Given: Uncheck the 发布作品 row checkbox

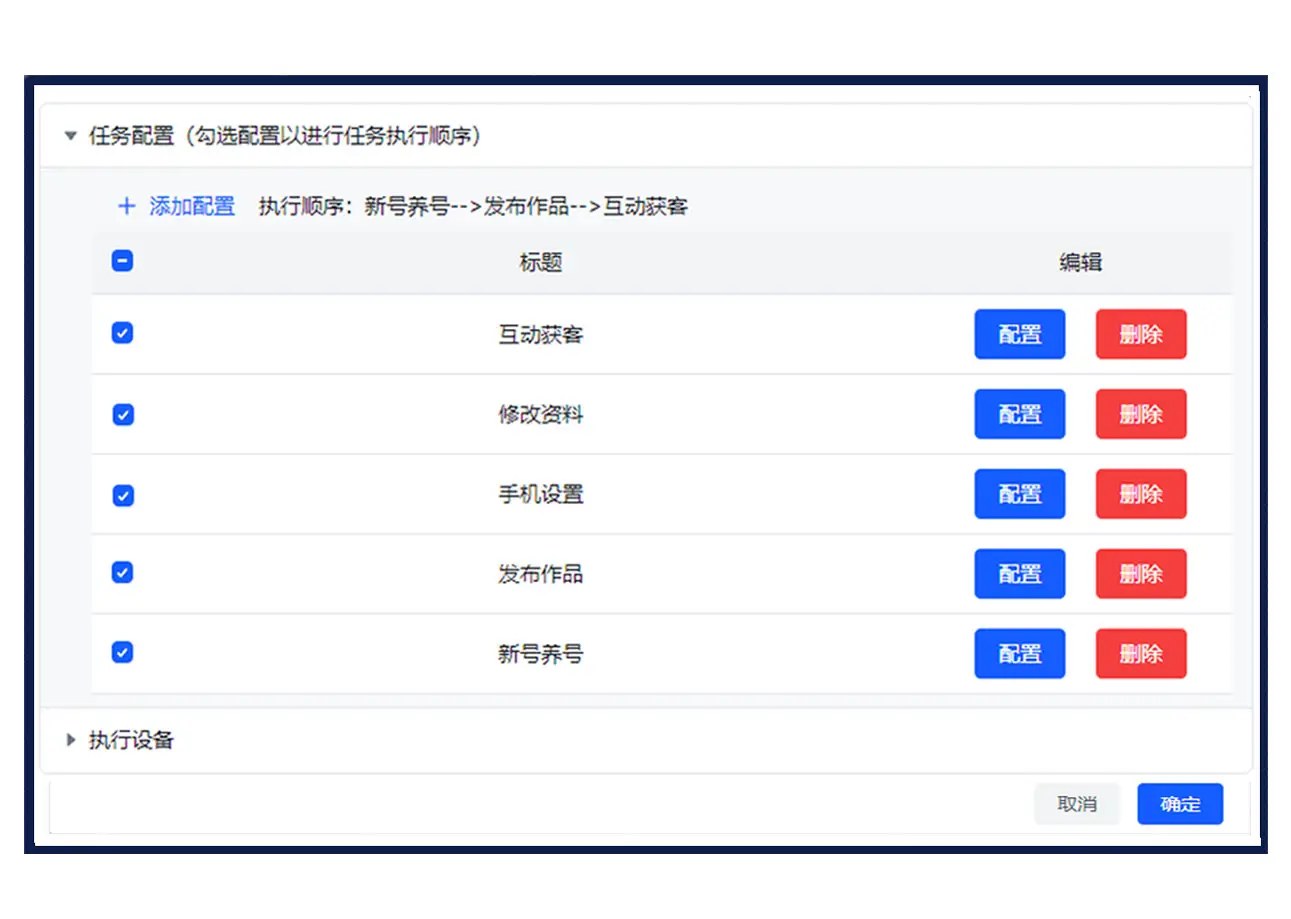Looking at the screenshot, I should point(121,573).
